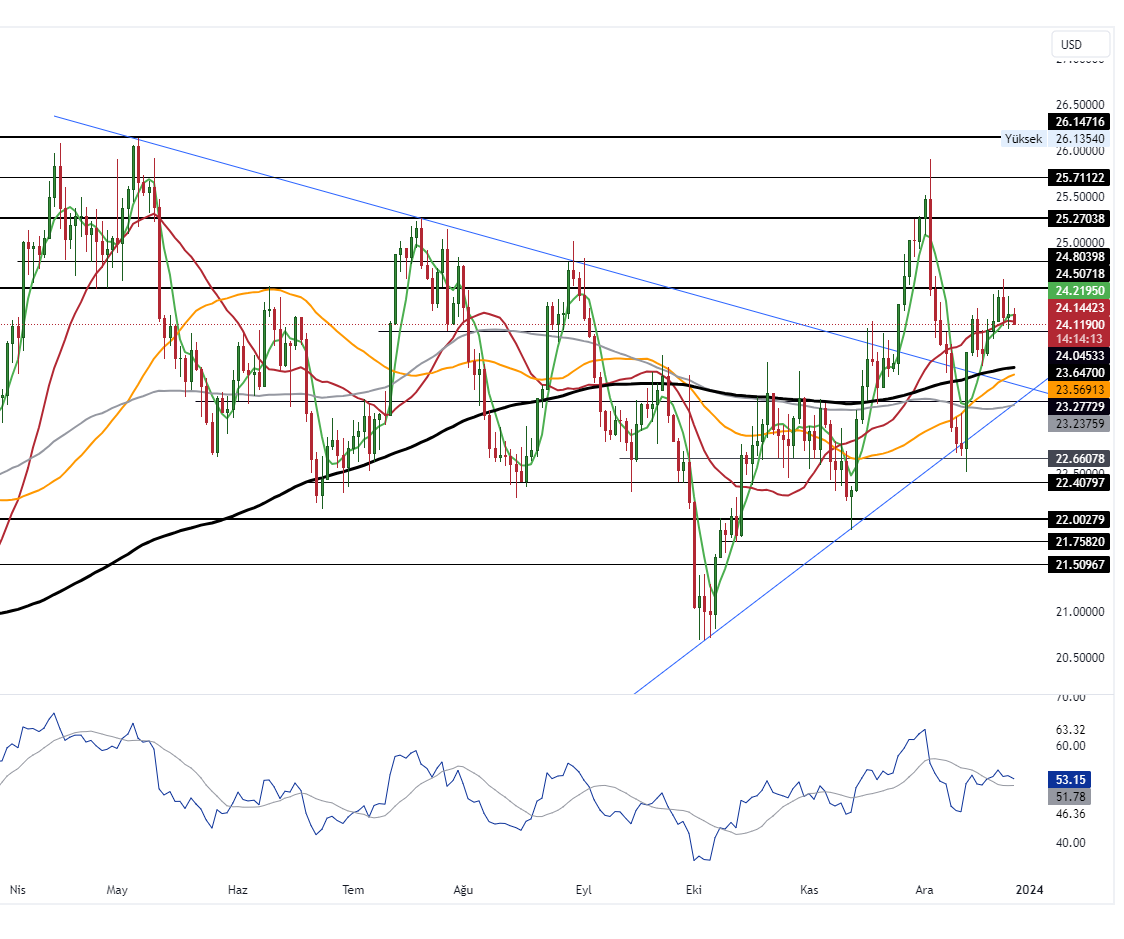This screenshot has width=1124, height=939.
Task: Click the red current price label 24.11900
Action: click(1079, 325)
